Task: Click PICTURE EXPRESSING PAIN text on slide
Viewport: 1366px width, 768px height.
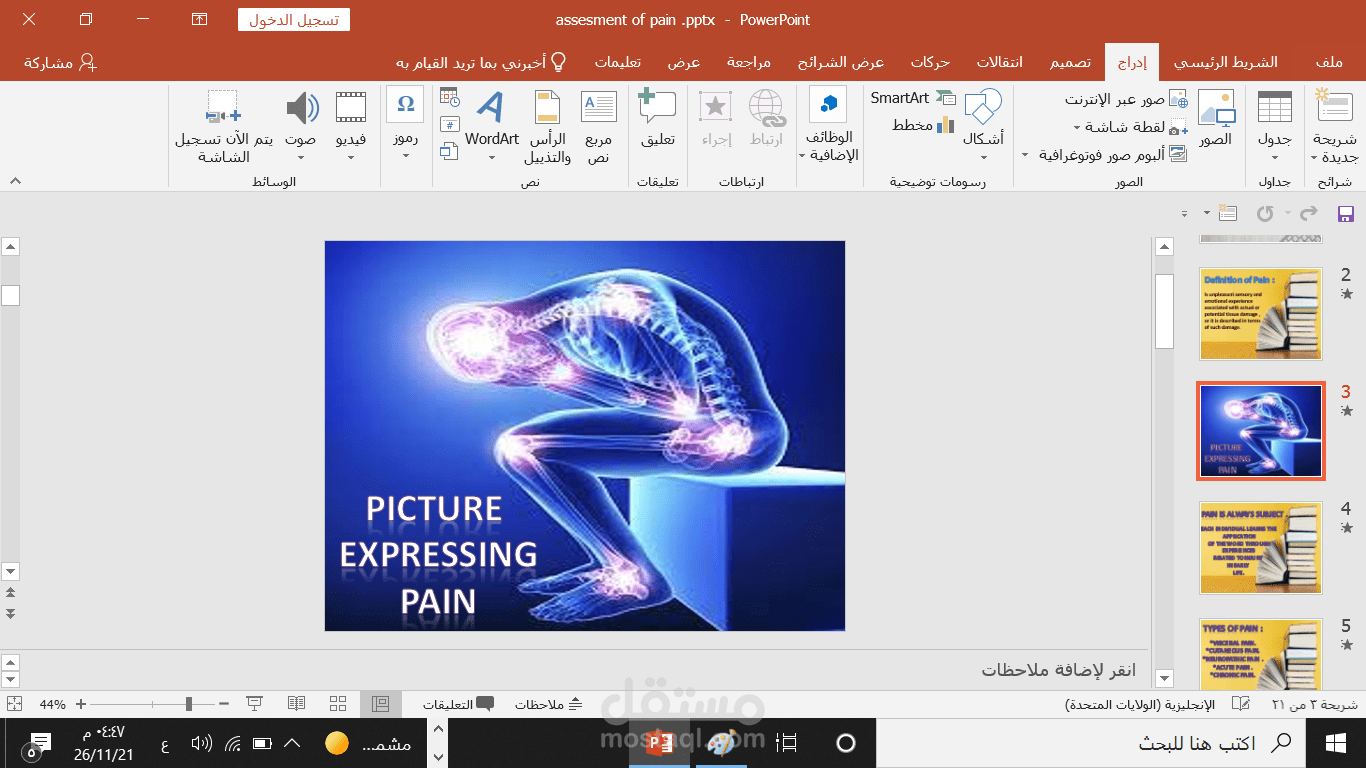Action: click(x=438, y=555)
